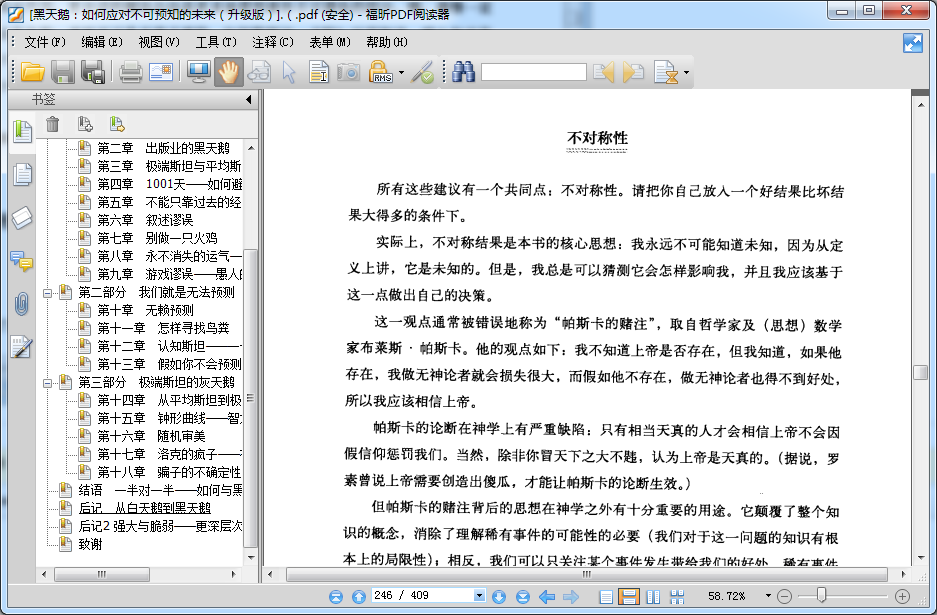Click the zoom out minus button
This screenshot has width=937, height=615.
coord(785,596)
